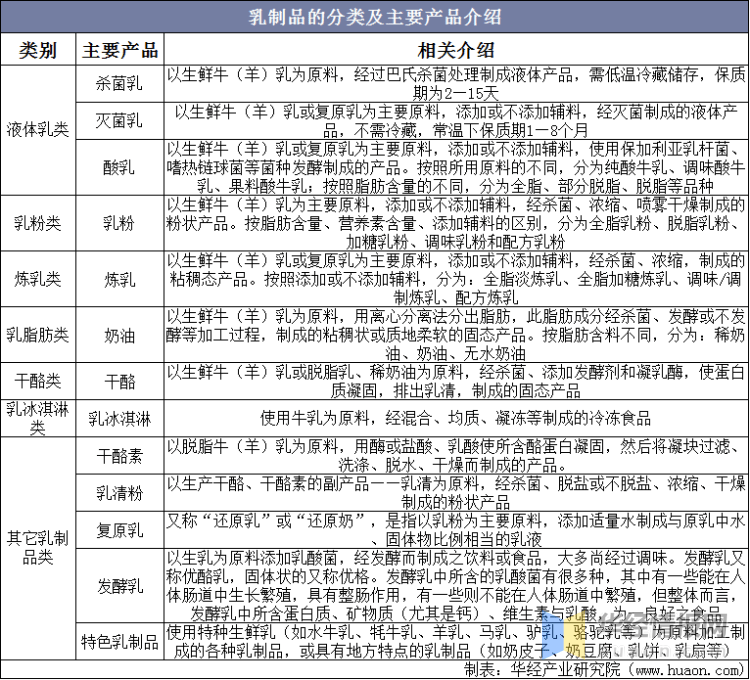Click the 乳粉 product cell
This screenshot has width=750, height=680.
click(120, 223)
